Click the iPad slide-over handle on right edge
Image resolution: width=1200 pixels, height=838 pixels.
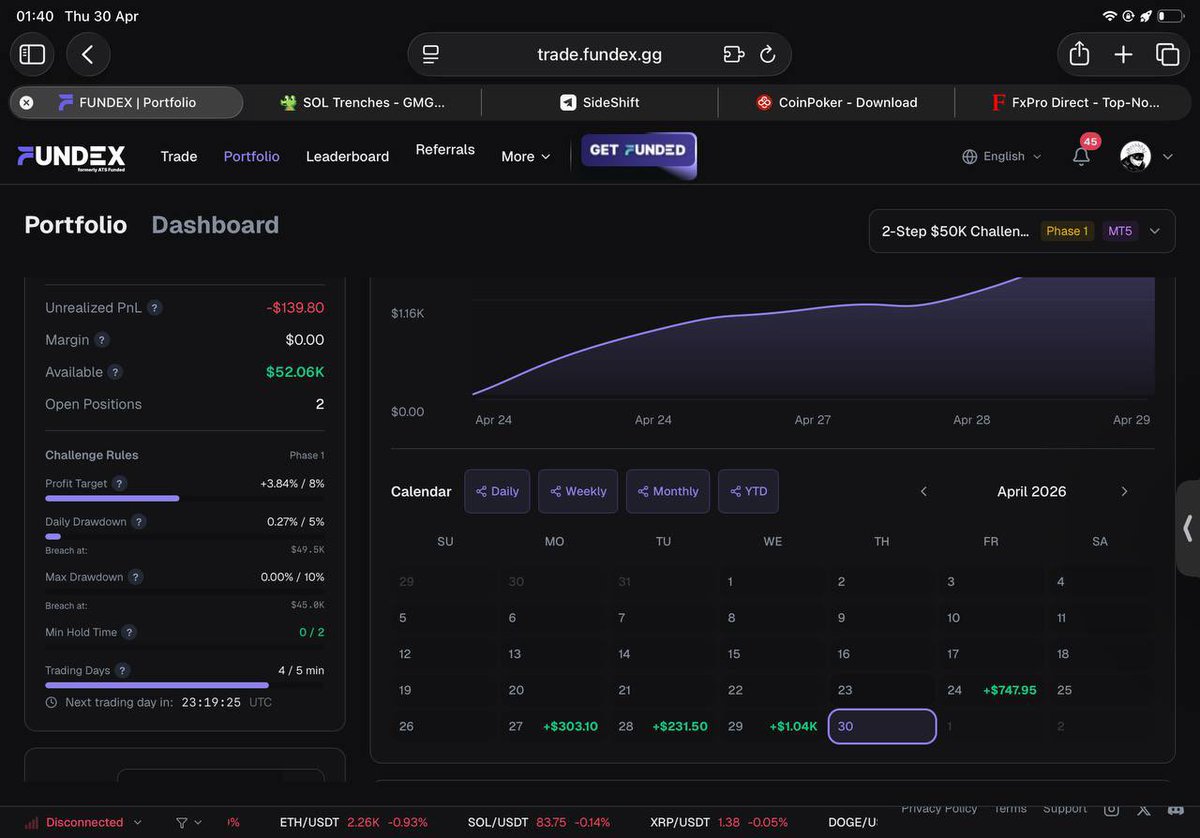[x=1188, y=528]
